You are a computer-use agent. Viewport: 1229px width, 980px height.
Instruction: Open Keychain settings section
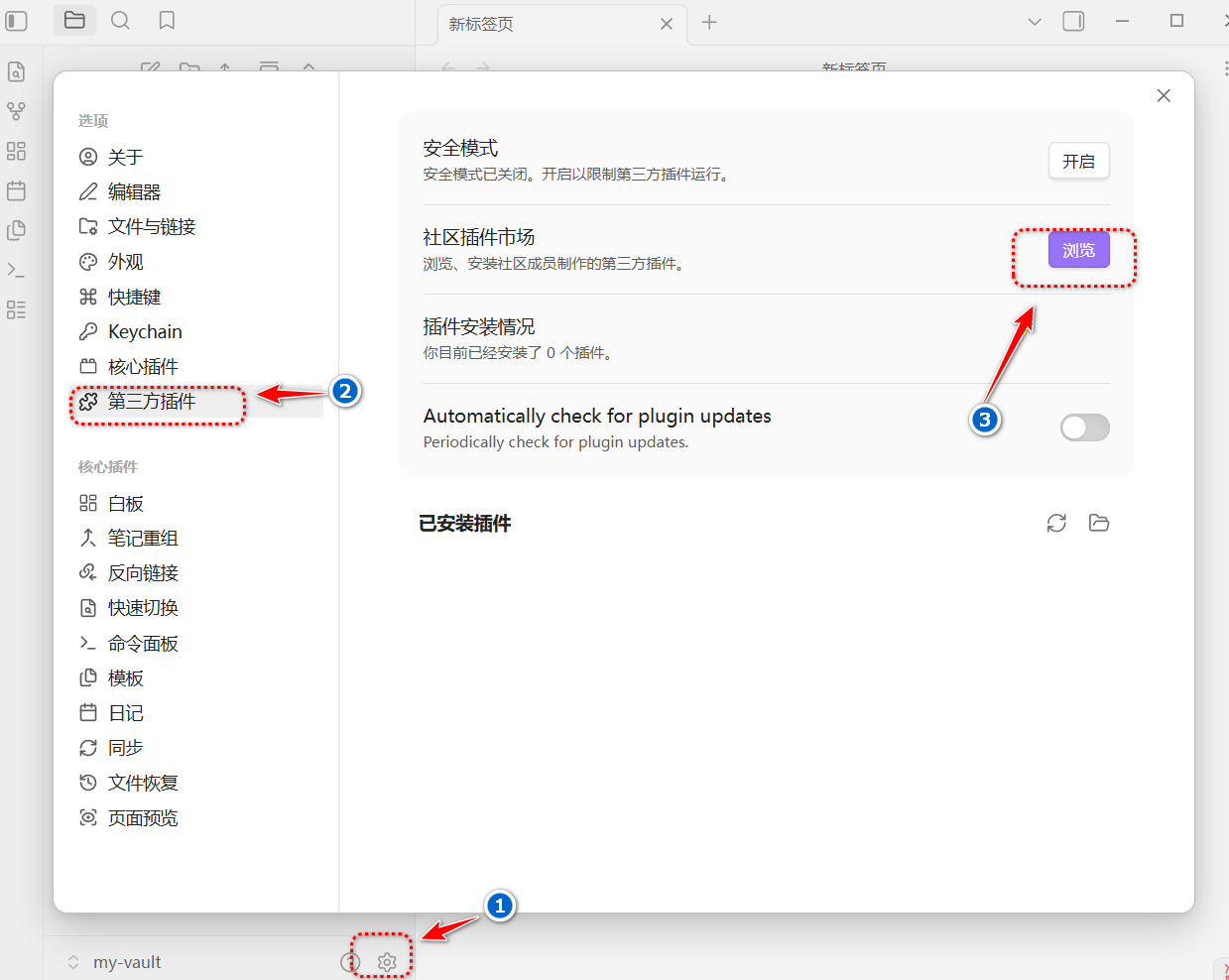click(x=145, y=331)
